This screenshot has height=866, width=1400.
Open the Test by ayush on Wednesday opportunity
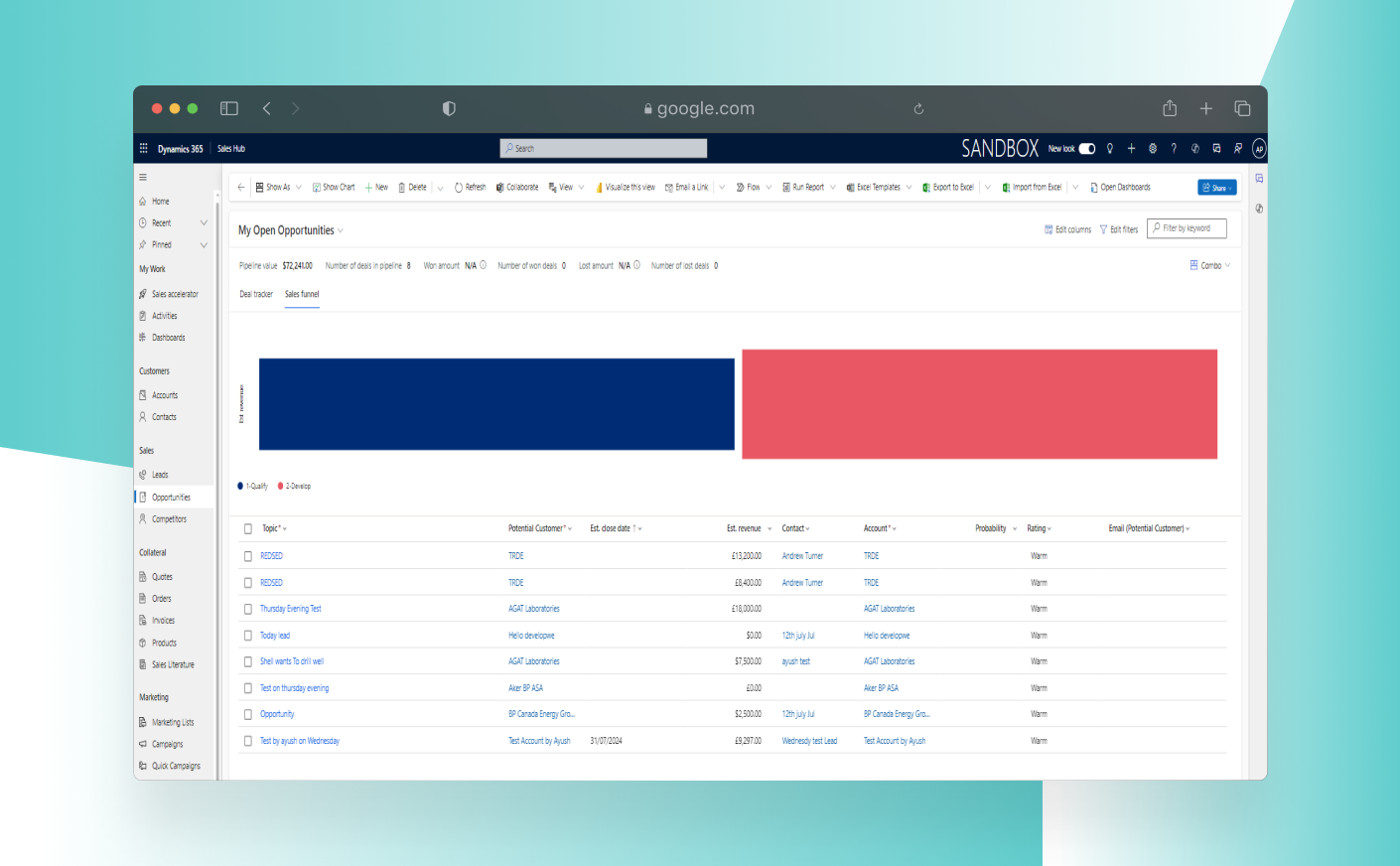pyautogui.click(x=299, y=740)
